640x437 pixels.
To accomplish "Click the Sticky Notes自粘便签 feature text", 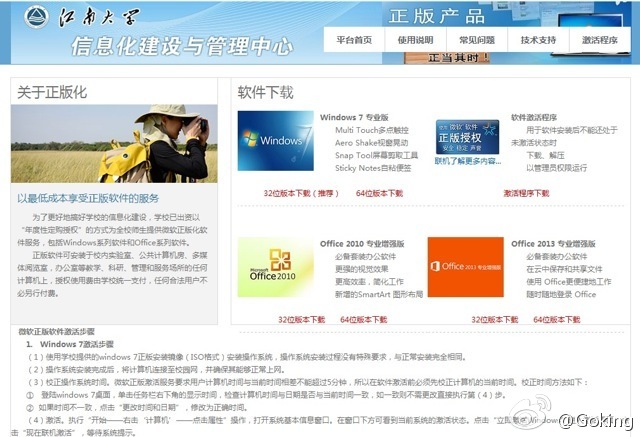I will pos(373,168).
